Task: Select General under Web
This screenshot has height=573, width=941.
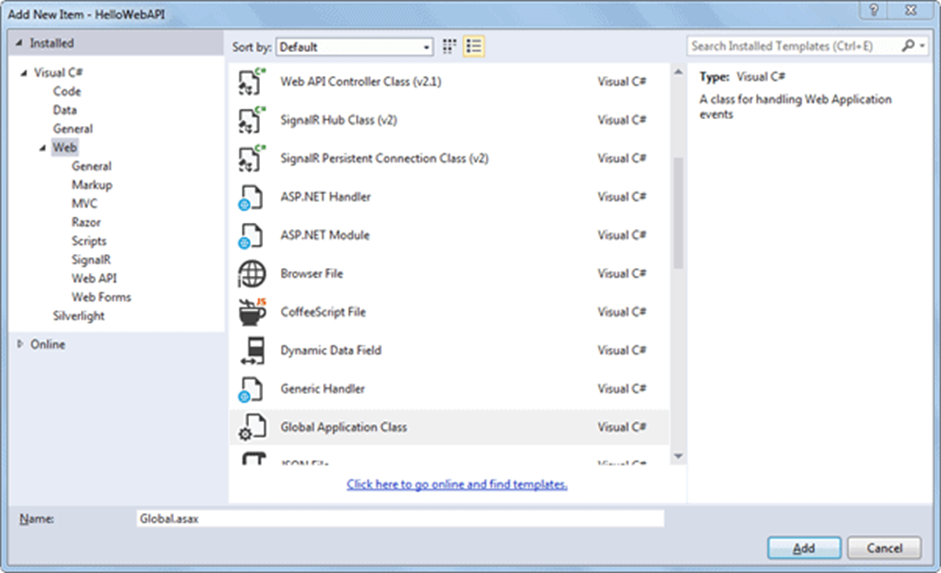Action: tap(91, 166)
